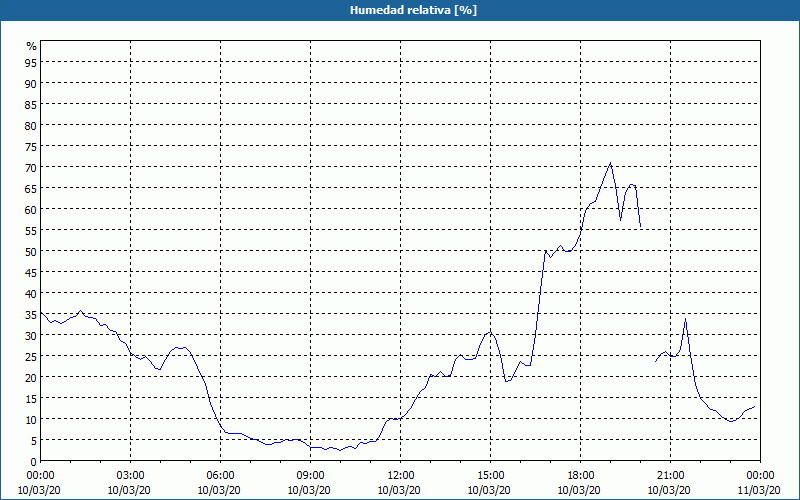Click the '00:00' time label dated 10/03/20
The image size is (800, 500).
click(40, 476)
